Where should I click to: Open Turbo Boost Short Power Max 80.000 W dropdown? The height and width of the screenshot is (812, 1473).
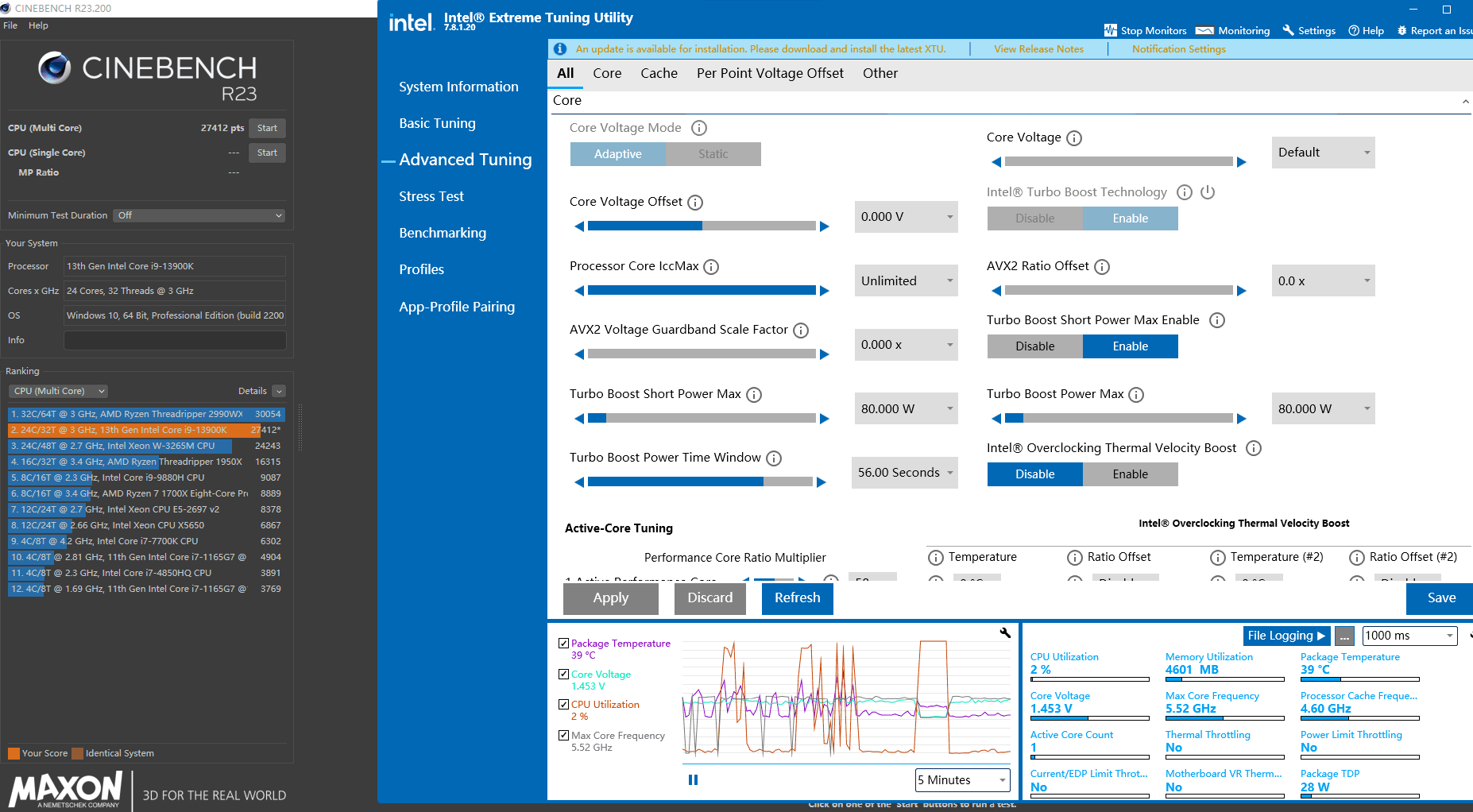point(906,409)
